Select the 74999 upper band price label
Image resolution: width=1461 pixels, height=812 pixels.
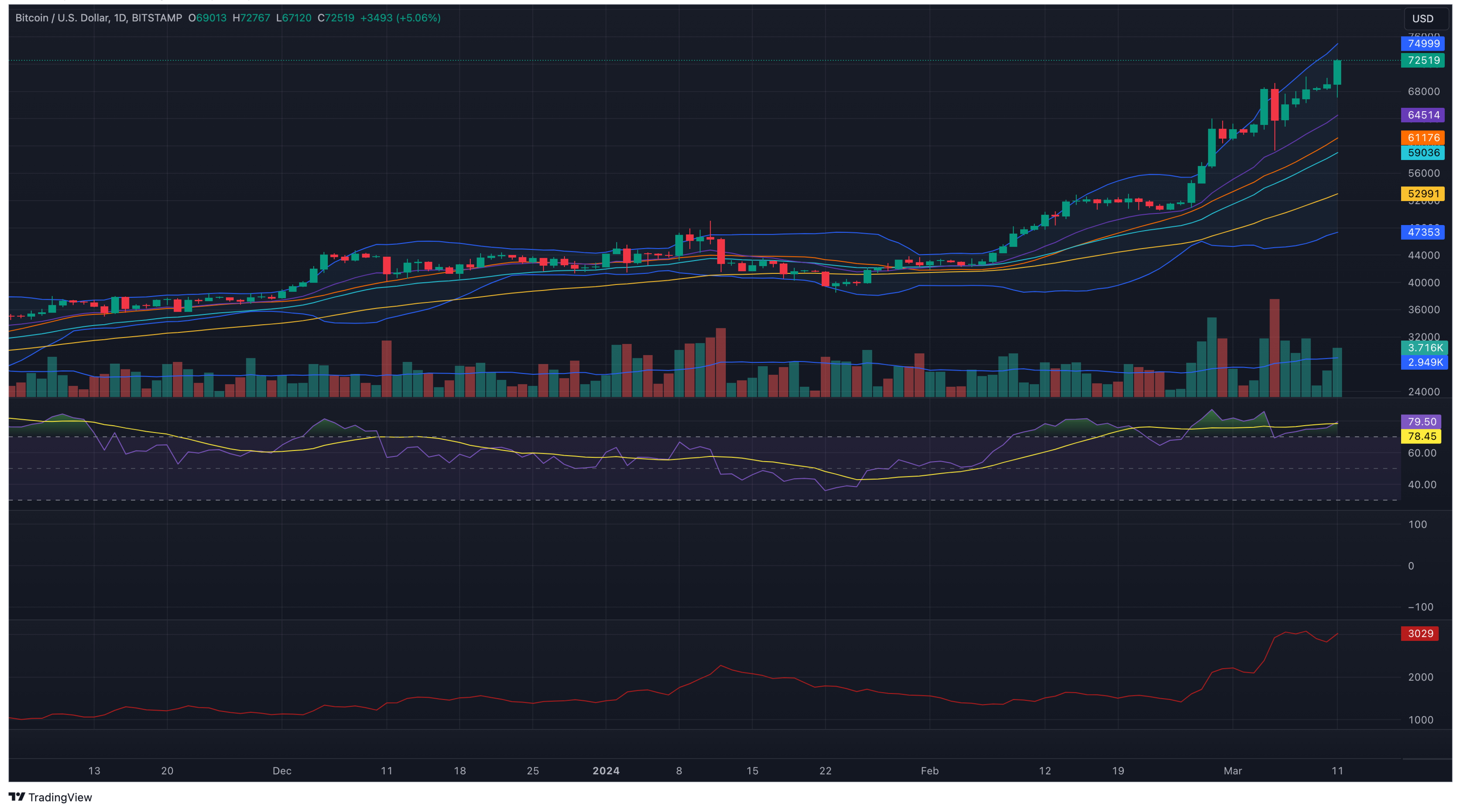coord(1423,44)
